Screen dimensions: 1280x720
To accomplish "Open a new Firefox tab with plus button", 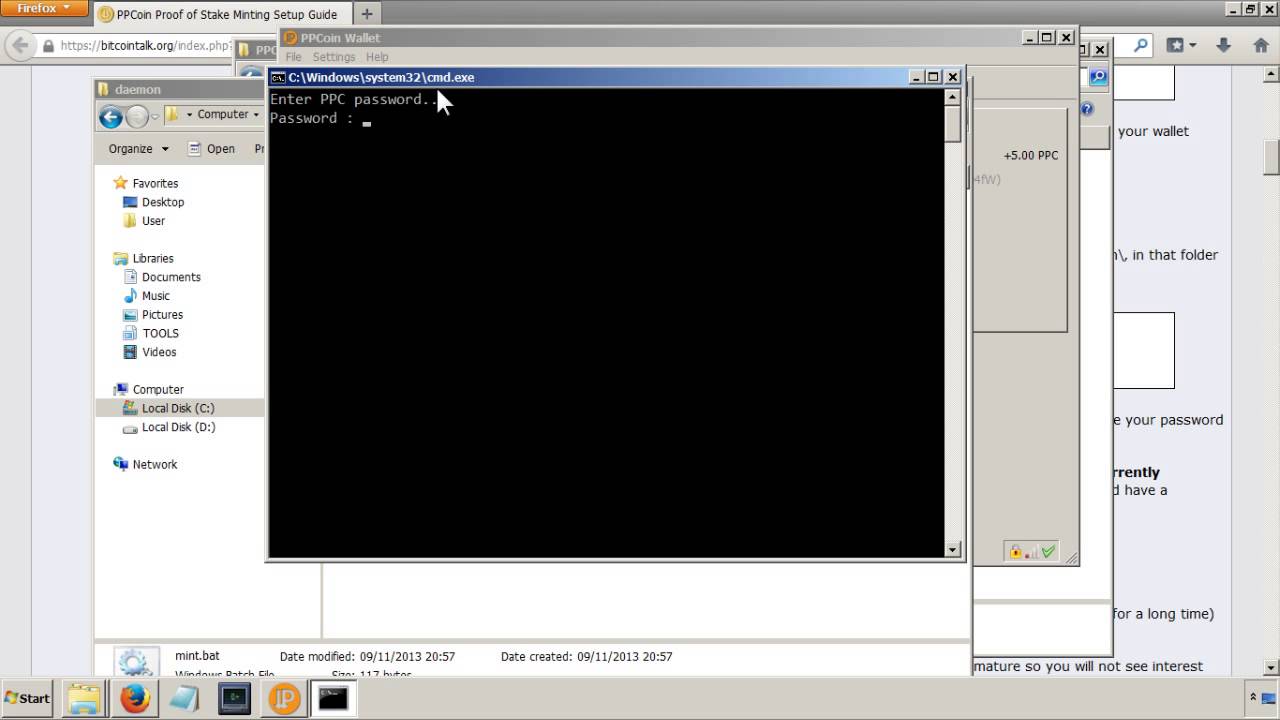I will point(367,14).
